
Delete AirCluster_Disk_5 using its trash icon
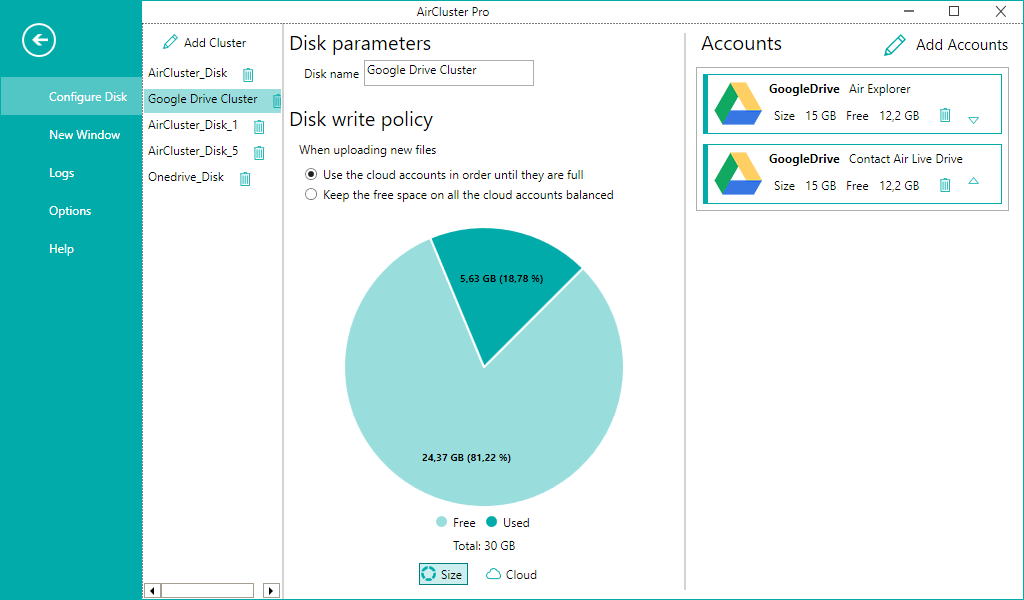point(259,153)
